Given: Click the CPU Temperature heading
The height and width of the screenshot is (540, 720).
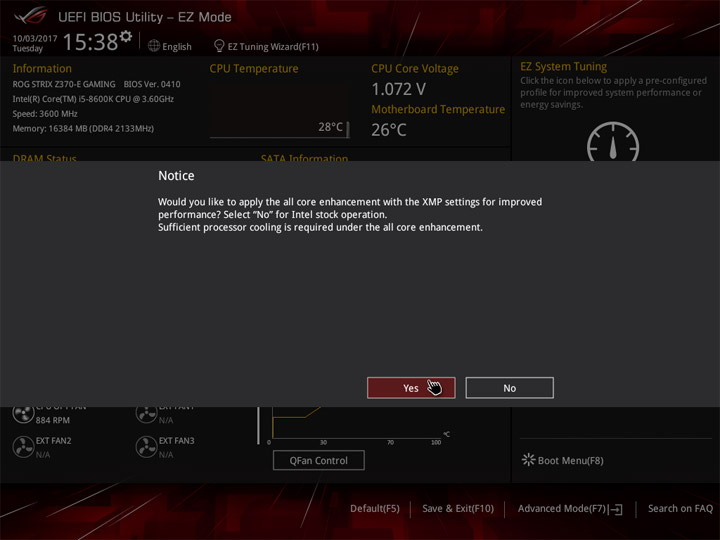Looking at the screenshot, I should (254, 68).
